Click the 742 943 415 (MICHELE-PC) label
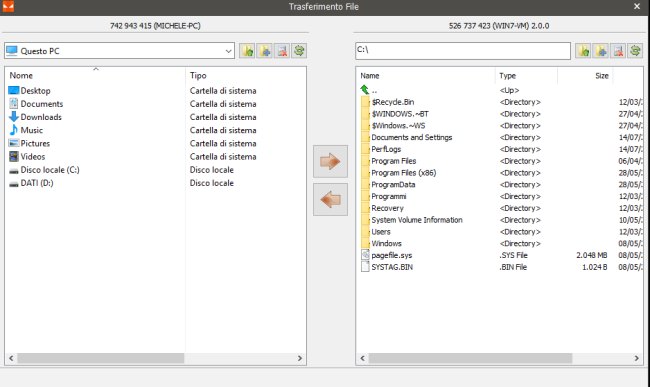This screenshot has height=387, width=650. [x=155, y=26]
